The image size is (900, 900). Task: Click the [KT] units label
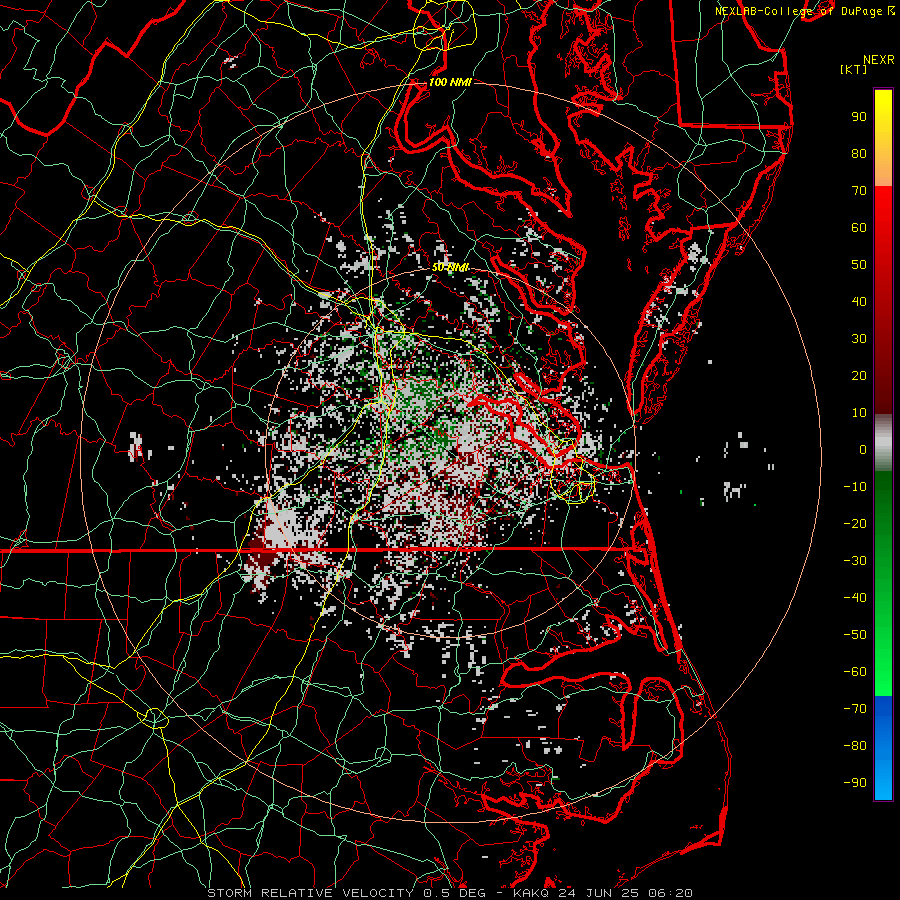coord(854,69)
